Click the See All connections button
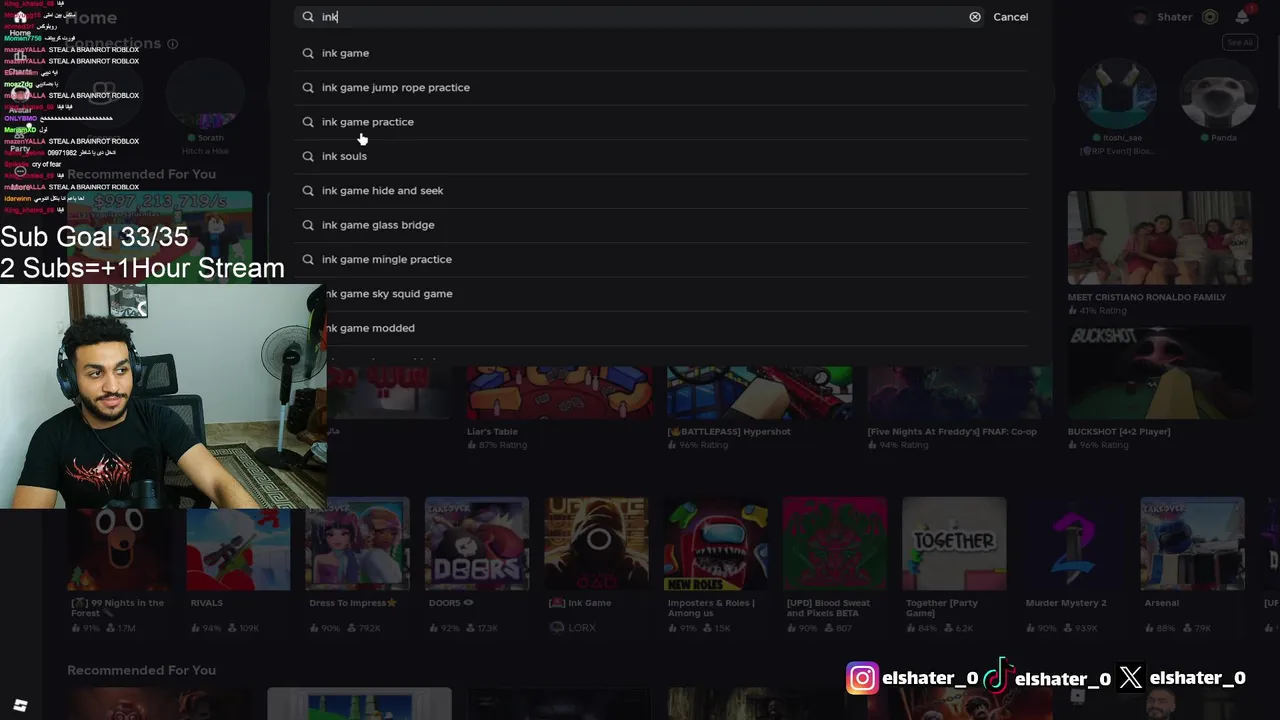The image size is (1280, 720). coord(1240,43)
